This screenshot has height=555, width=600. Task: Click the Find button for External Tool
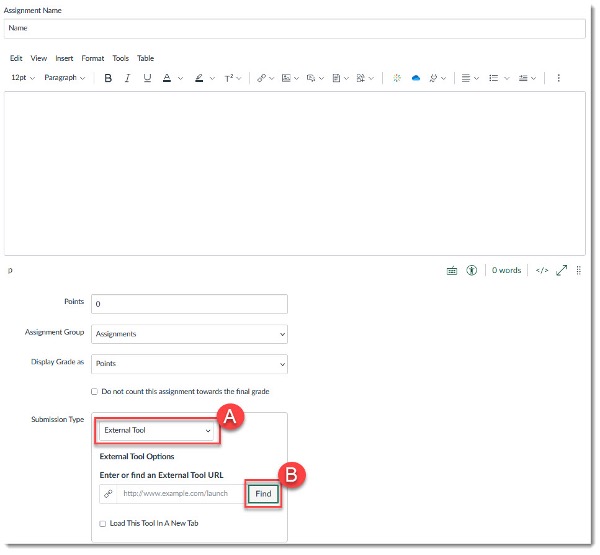point(263,494)
